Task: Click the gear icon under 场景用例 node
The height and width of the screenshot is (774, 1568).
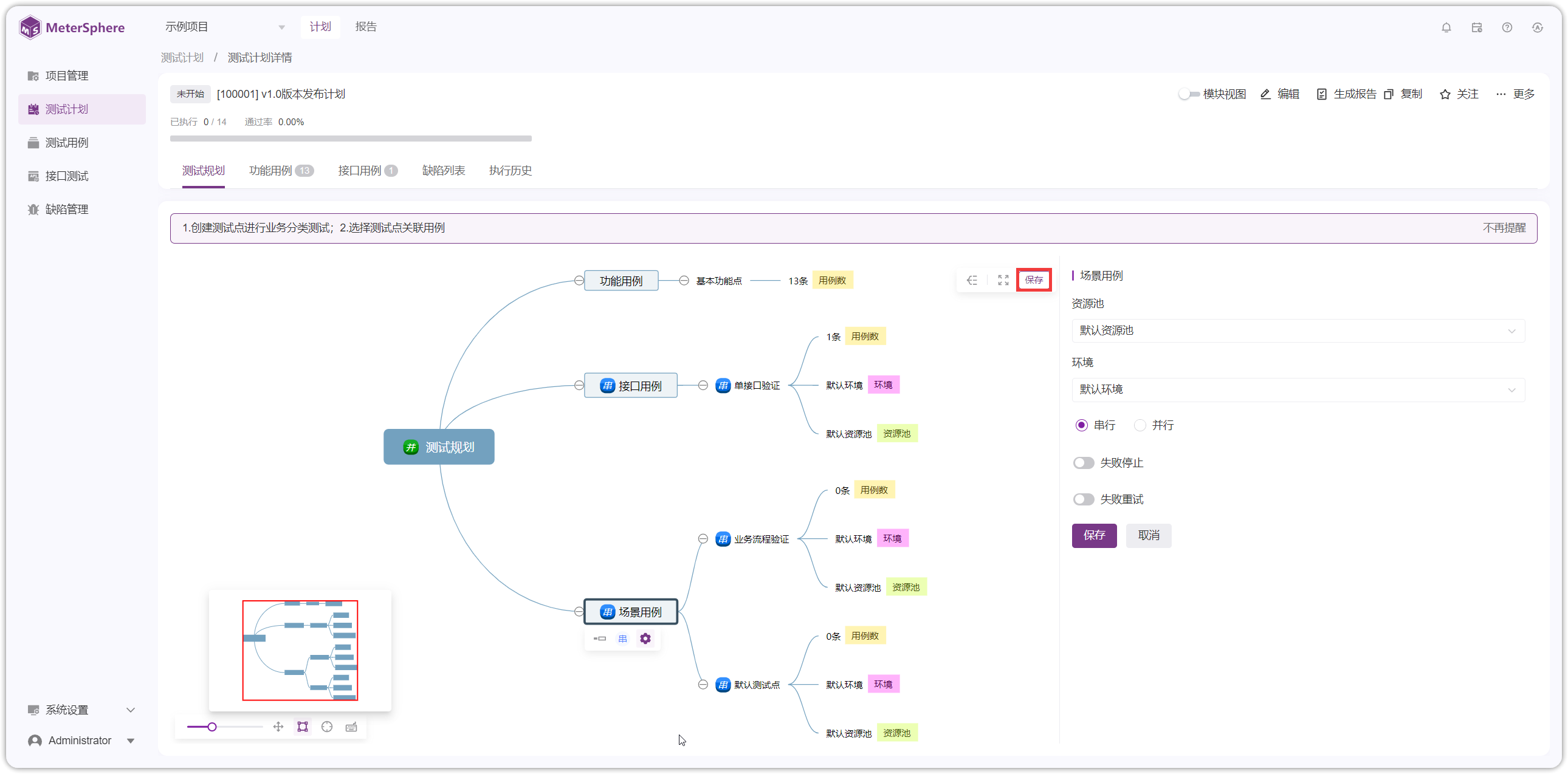Action: pos(645,639)
